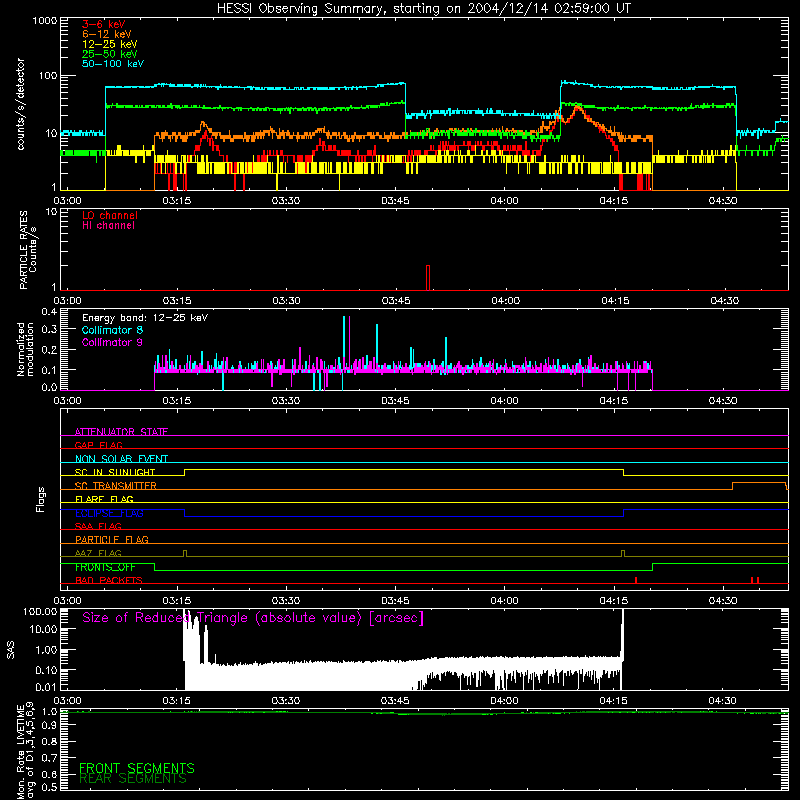Click the 04:15 tick under the flags panel
800x800 pixels.
[614, 601]
